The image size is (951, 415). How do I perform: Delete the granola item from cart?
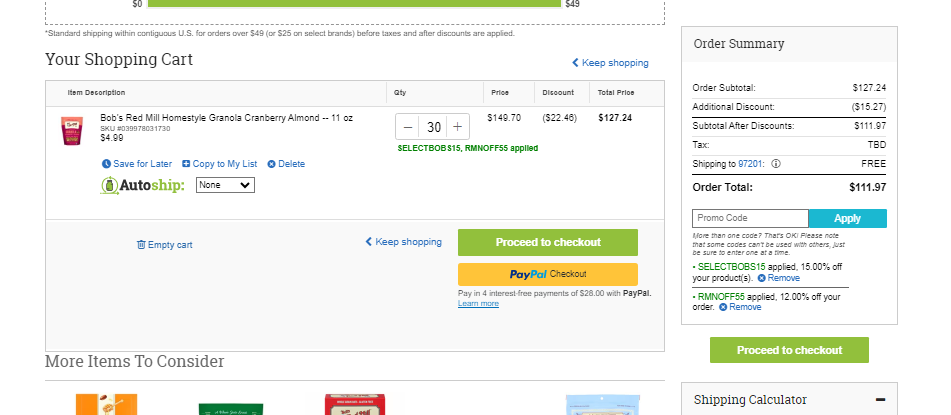[x=286, y=164]
